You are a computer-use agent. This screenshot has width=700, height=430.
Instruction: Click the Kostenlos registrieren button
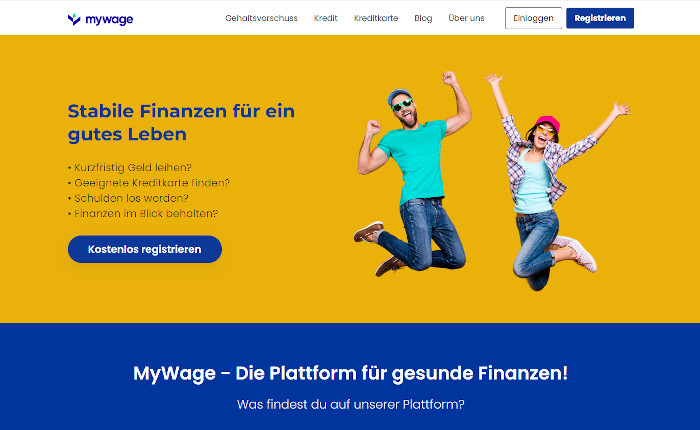point(145,249)
